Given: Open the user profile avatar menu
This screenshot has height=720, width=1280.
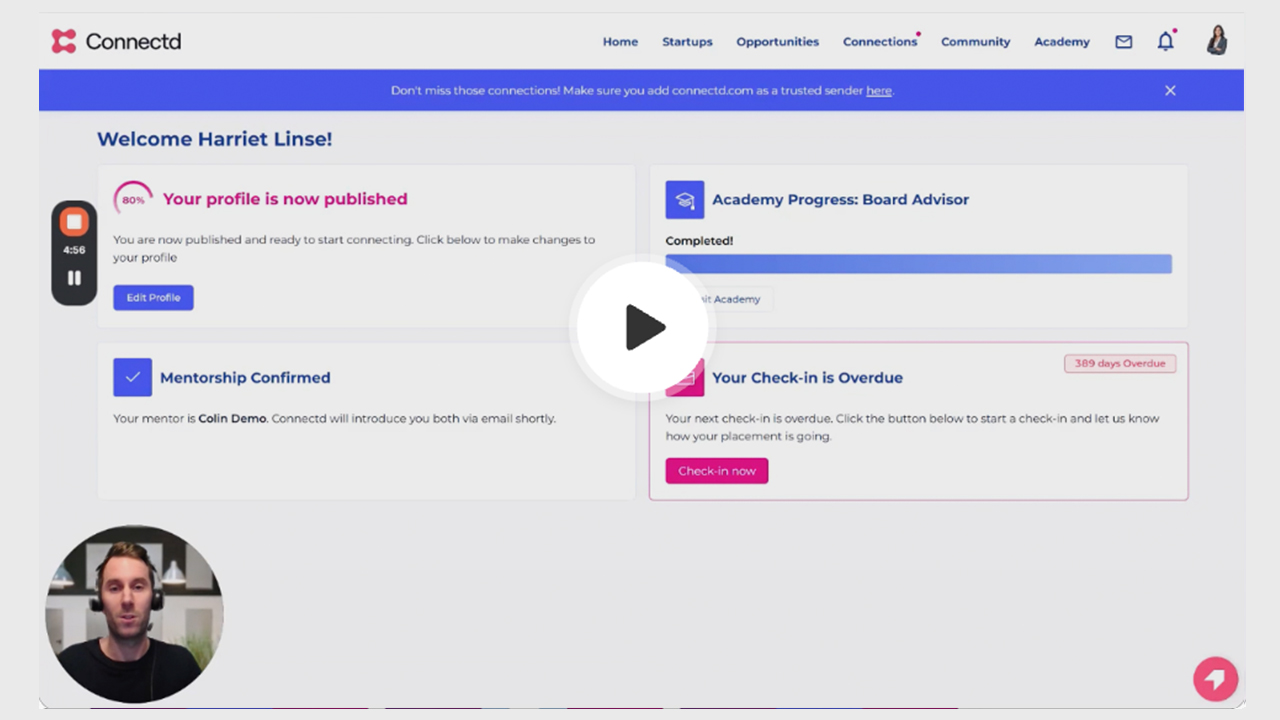Looking at the screenshot, I should (1217, 40).
